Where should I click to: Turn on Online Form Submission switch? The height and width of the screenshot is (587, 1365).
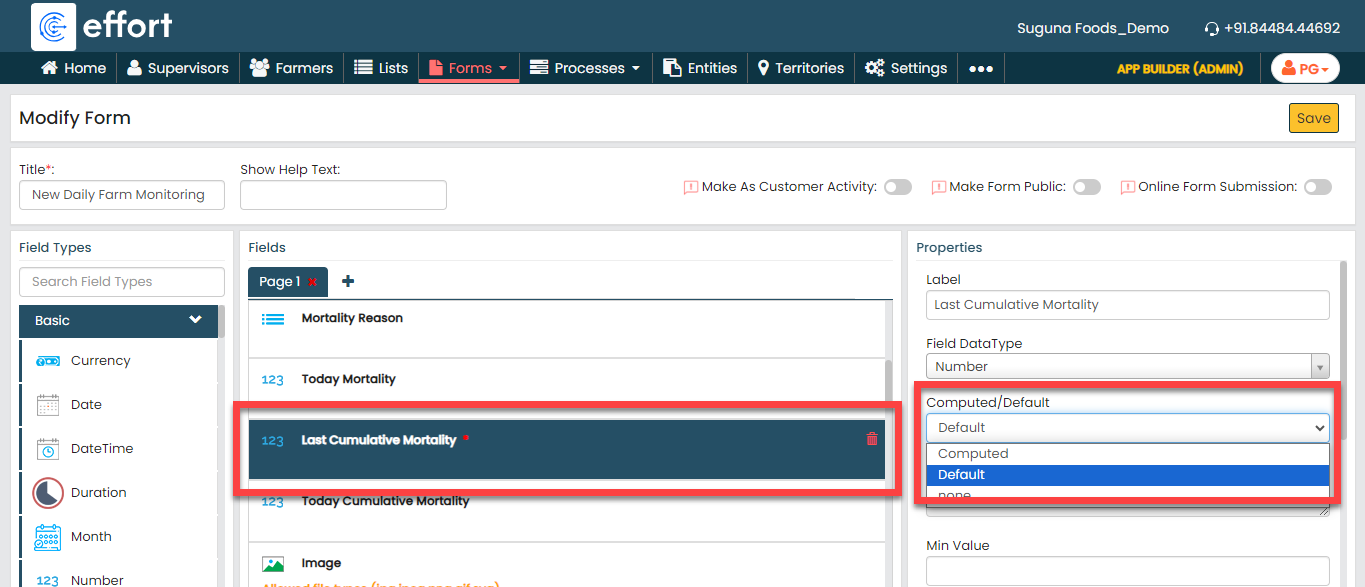1317,187
